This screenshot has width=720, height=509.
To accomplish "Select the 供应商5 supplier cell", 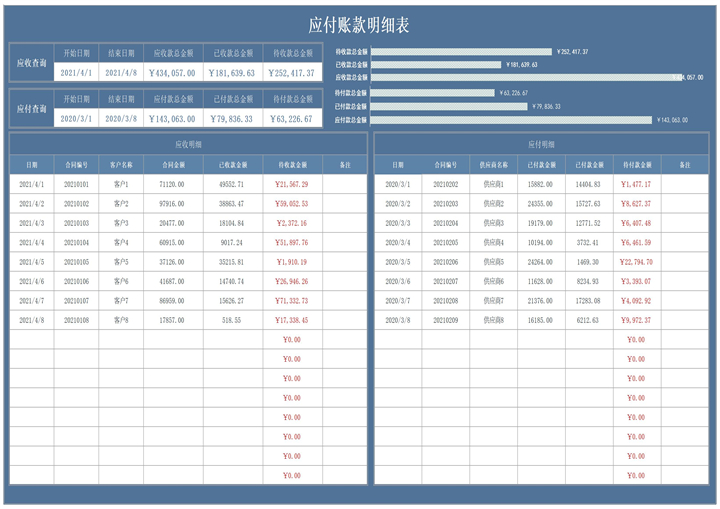I will [x=493, y=262].
